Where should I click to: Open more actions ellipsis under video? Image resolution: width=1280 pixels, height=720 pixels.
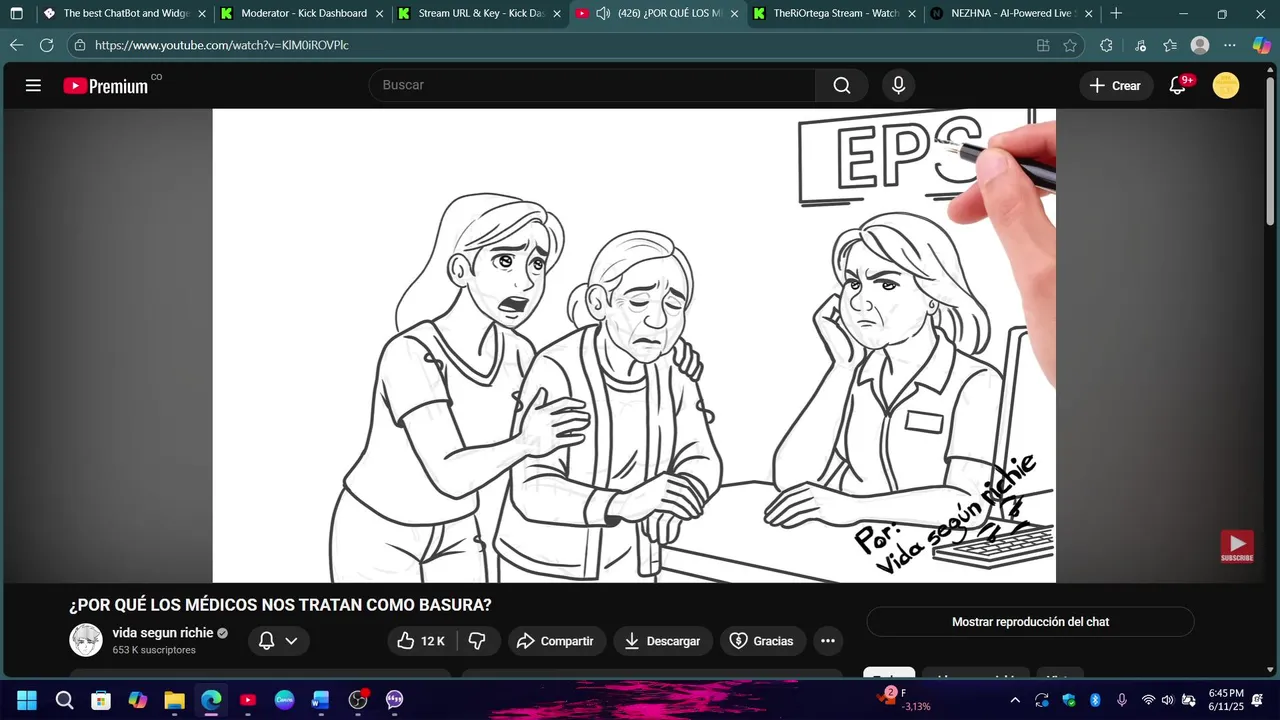coord(827,641)
